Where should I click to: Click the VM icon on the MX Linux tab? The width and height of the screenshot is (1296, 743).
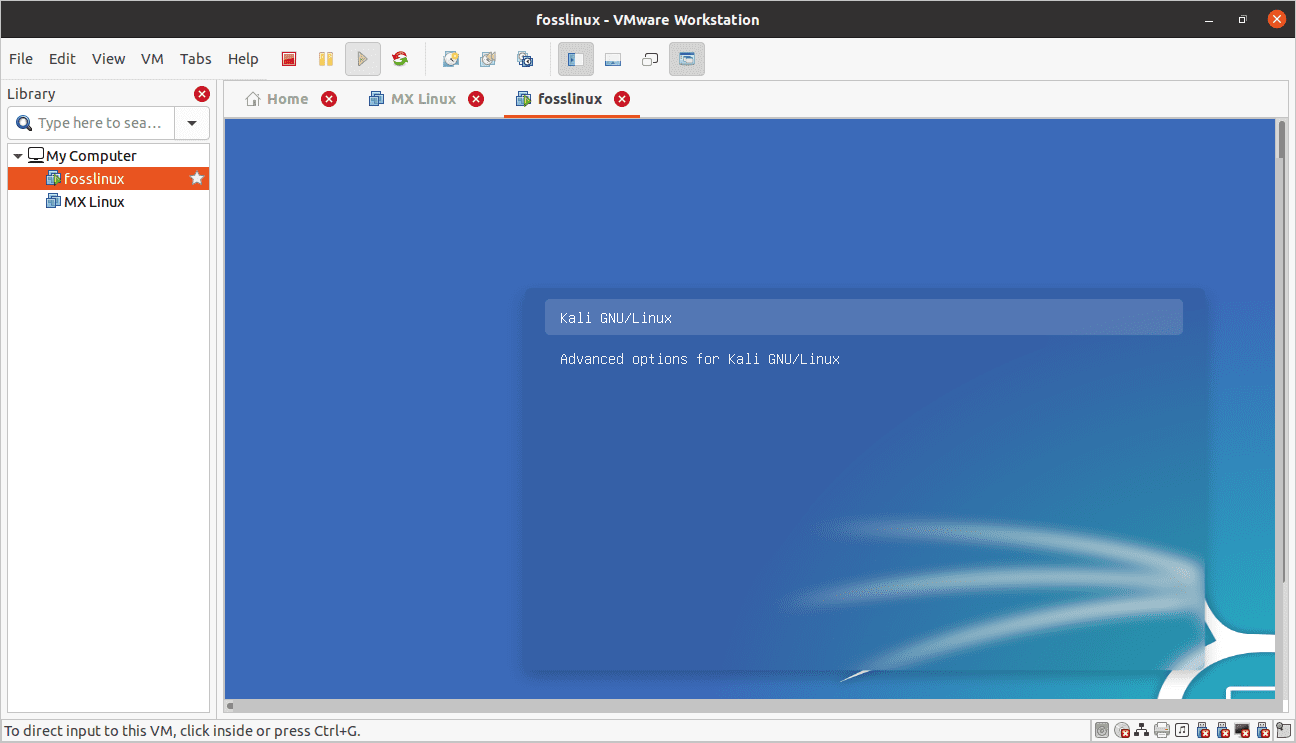pyautogui.click(x=377, y=99)
